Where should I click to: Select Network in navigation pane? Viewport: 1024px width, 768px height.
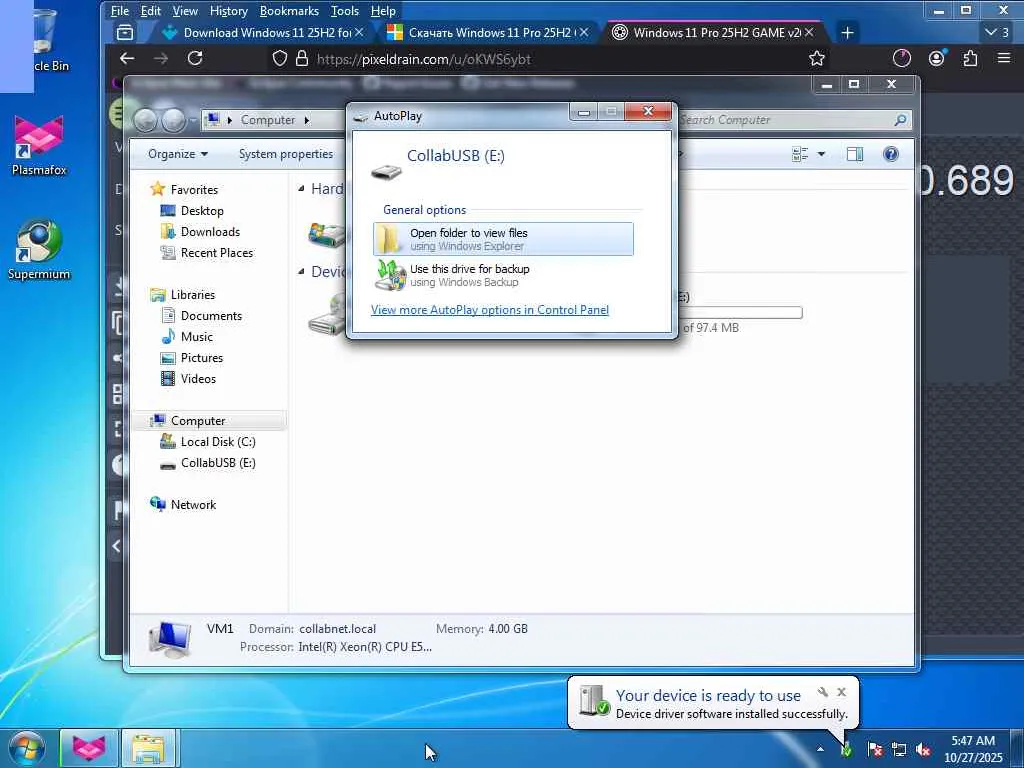tap(193, 504)
